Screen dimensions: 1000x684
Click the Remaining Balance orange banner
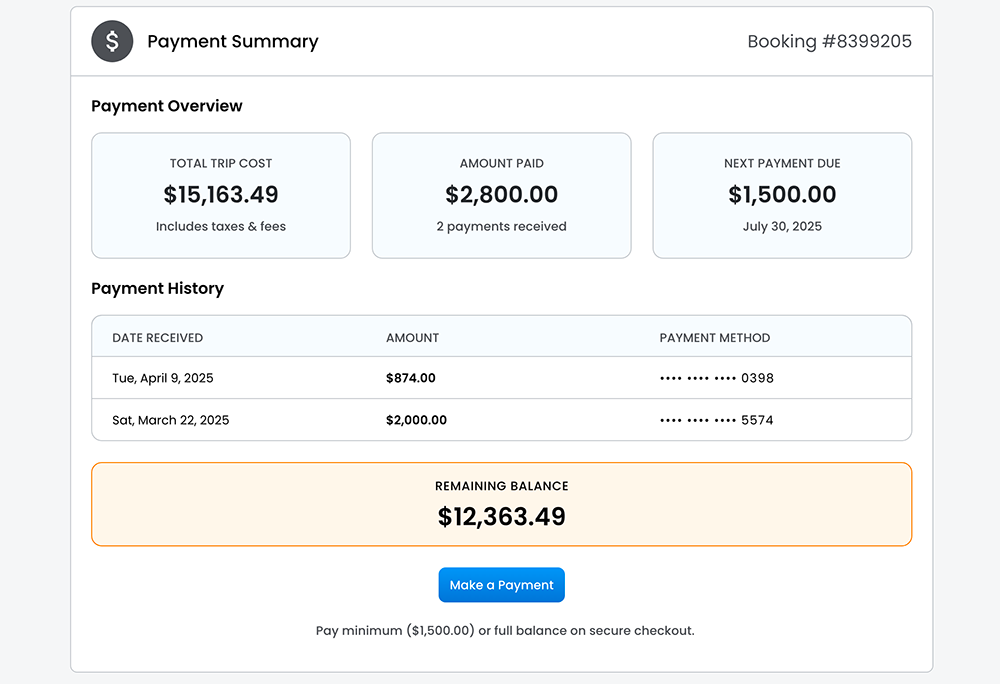point(501,504)
